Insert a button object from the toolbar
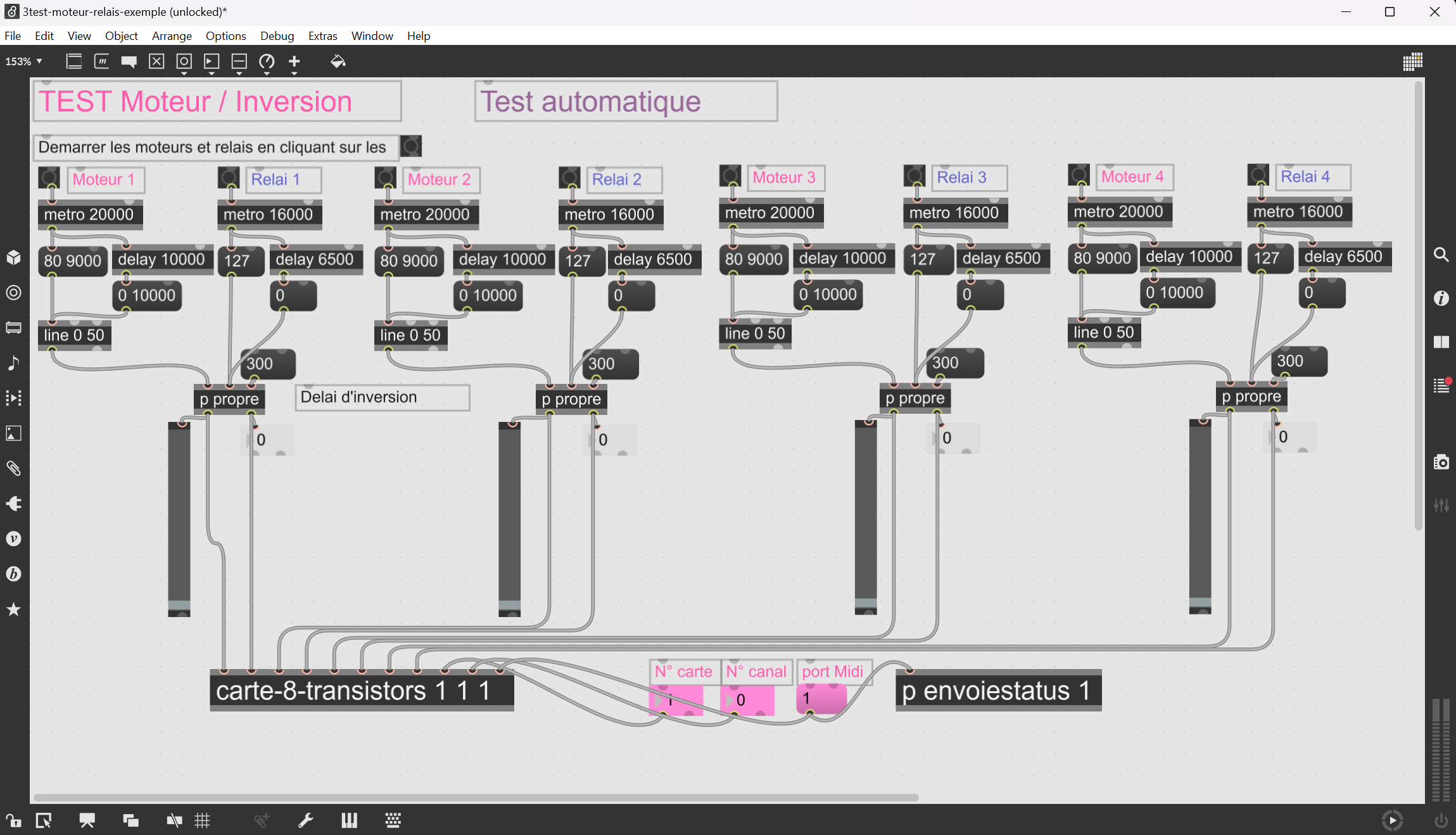 (x=184, y=61)
